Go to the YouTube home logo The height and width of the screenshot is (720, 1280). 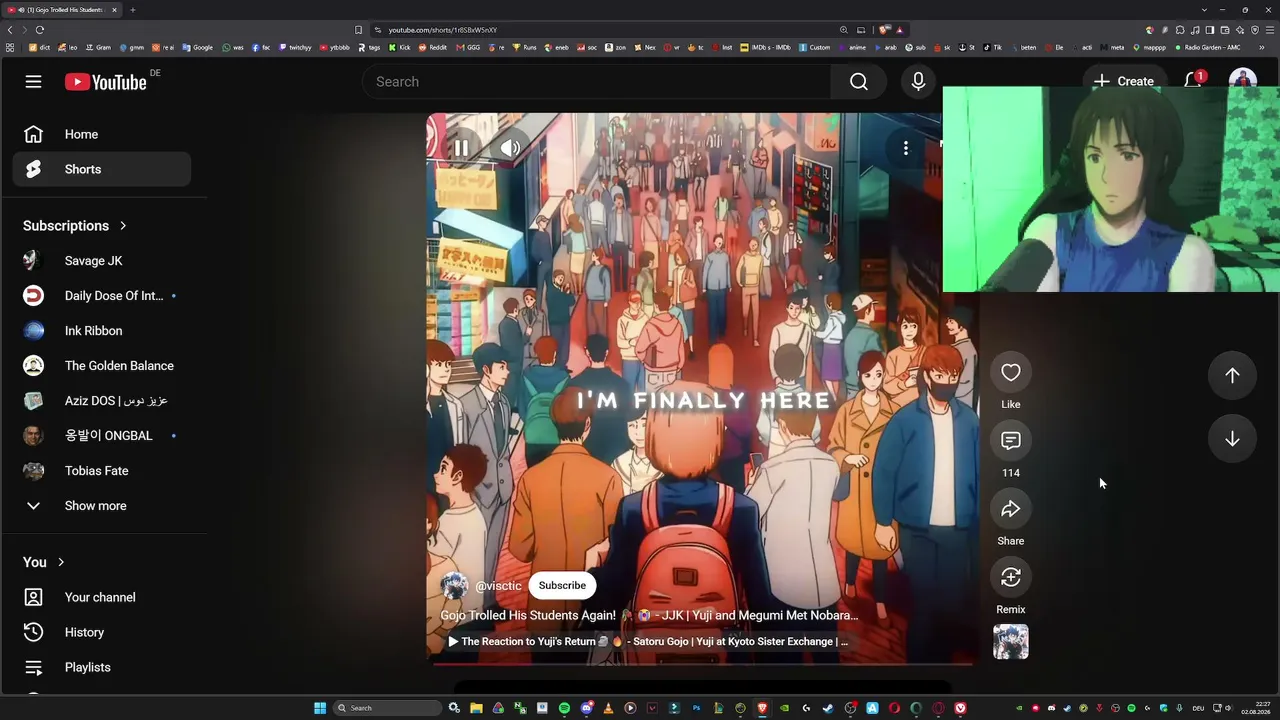[106, 82]
